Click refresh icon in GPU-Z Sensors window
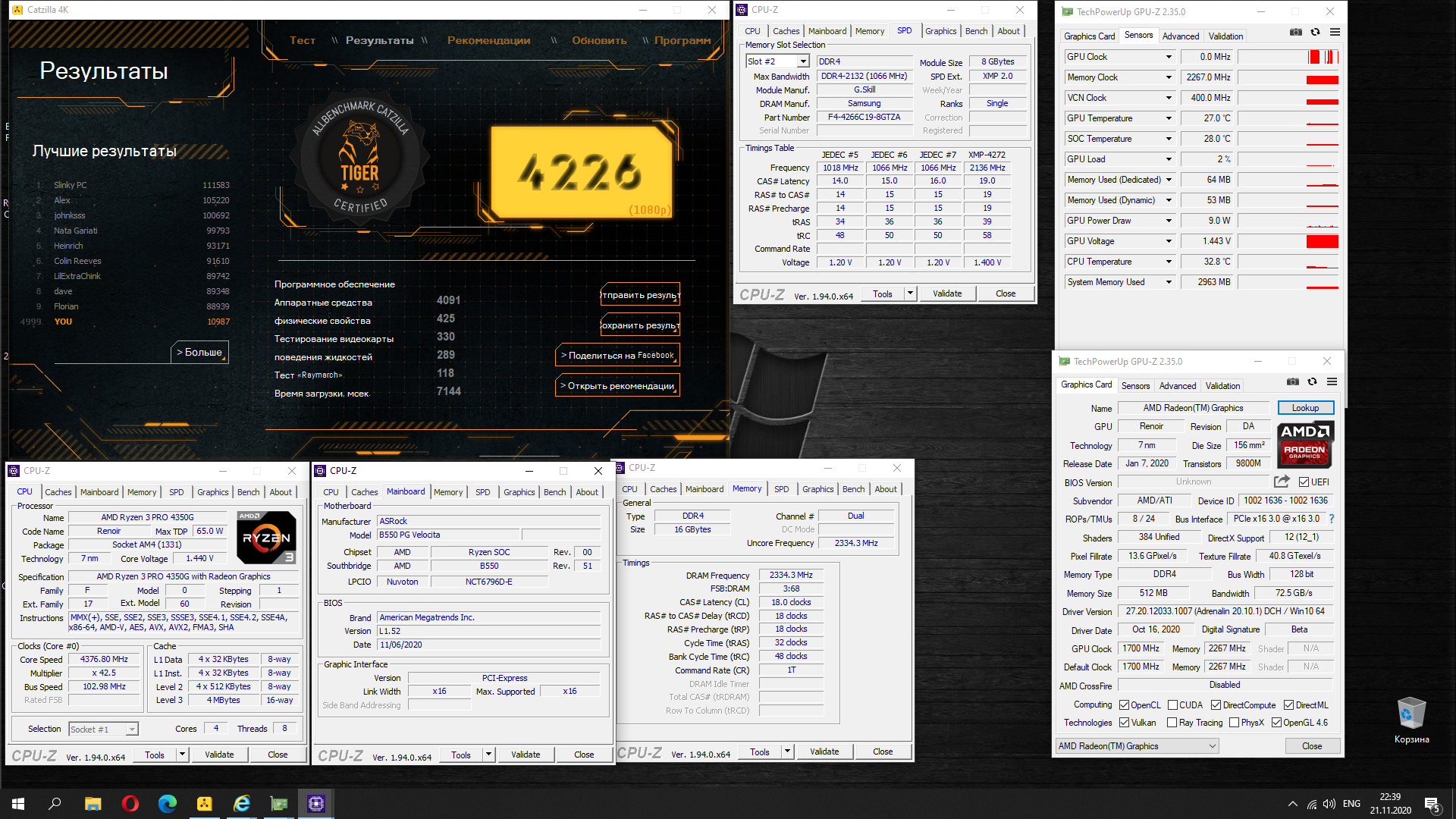The image size is (1456, 819). point(1315,32)
